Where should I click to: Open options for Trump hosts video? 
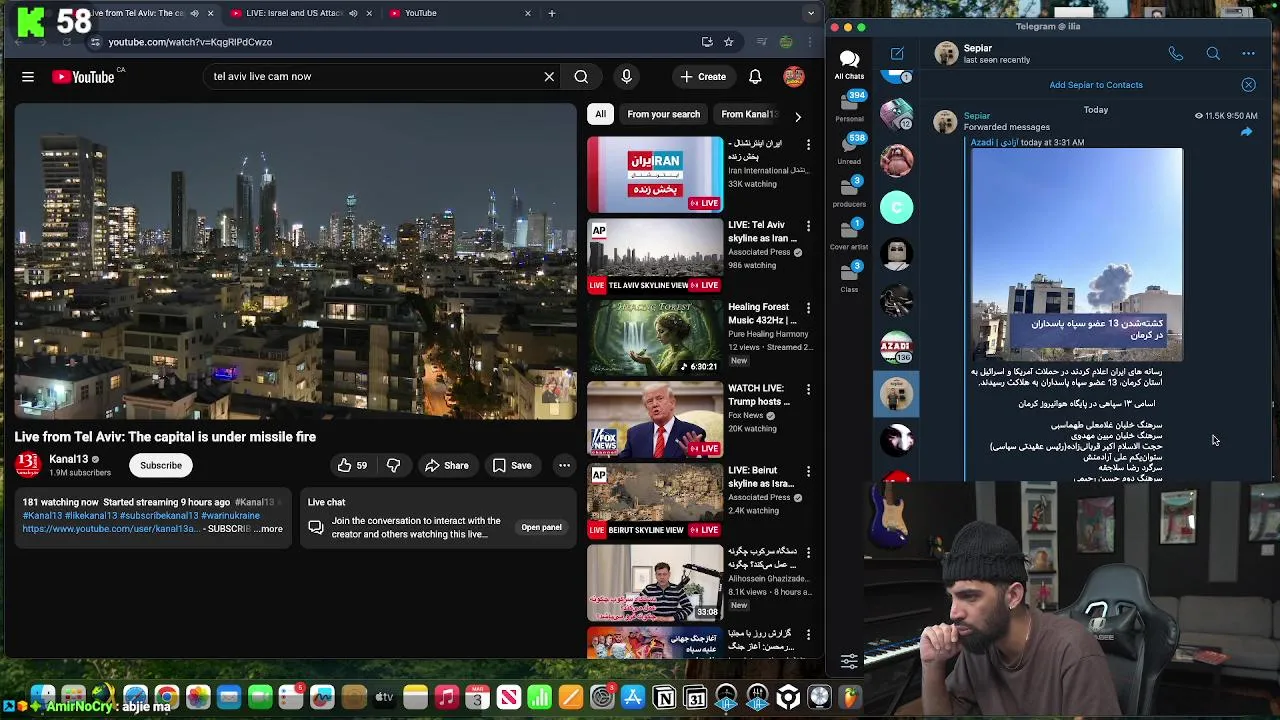(808, 389)
